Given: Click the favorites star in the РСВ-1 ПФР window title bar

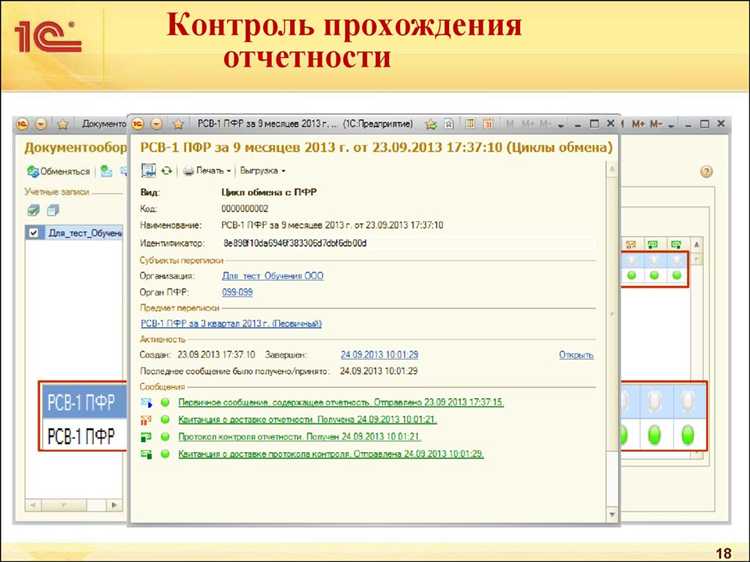Looking at the screenshot, I should (x=178, y=124).
